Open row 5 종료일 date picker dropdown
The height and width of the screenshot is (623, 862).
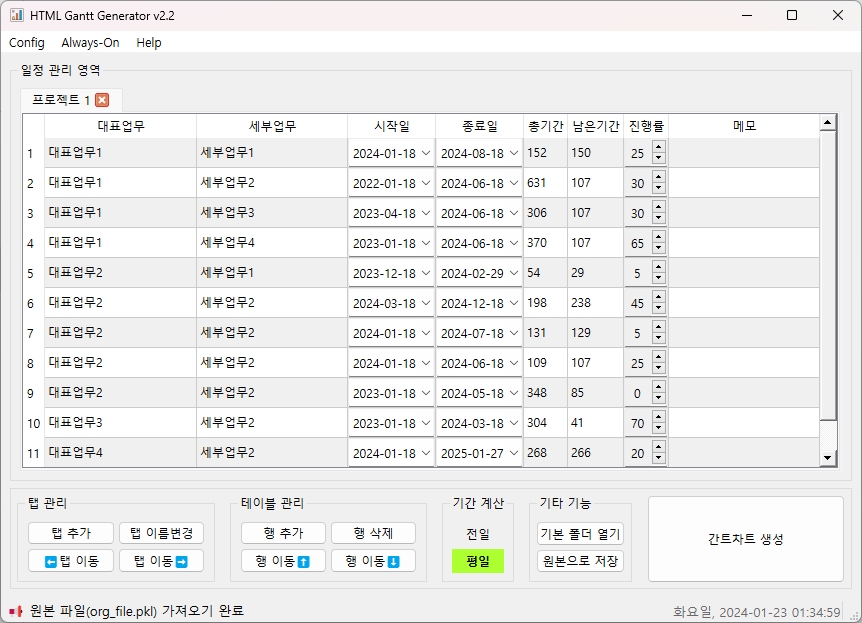[x=514, y=273]
